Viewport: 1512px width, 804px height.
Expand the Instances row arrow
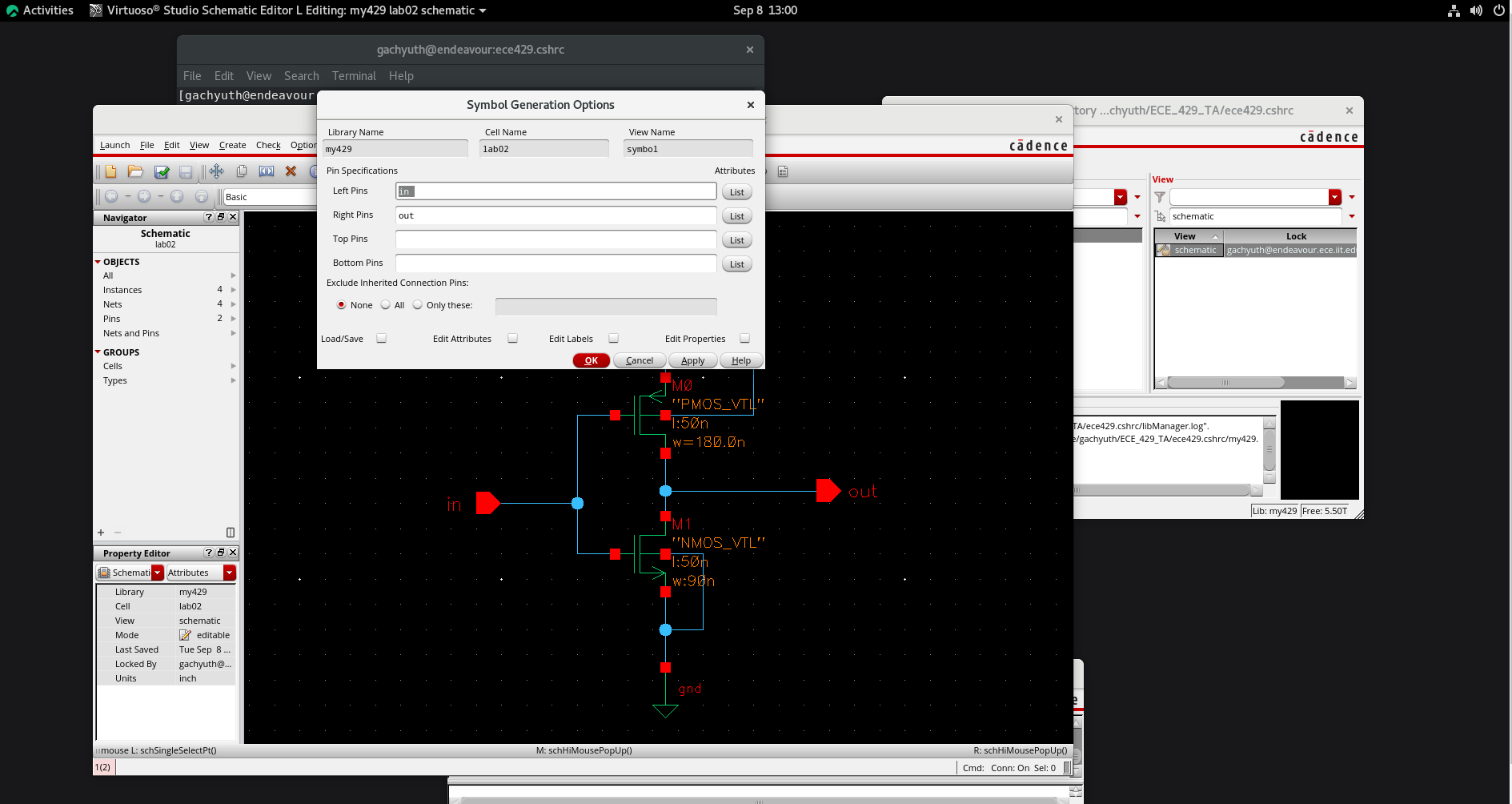point(233,290)
